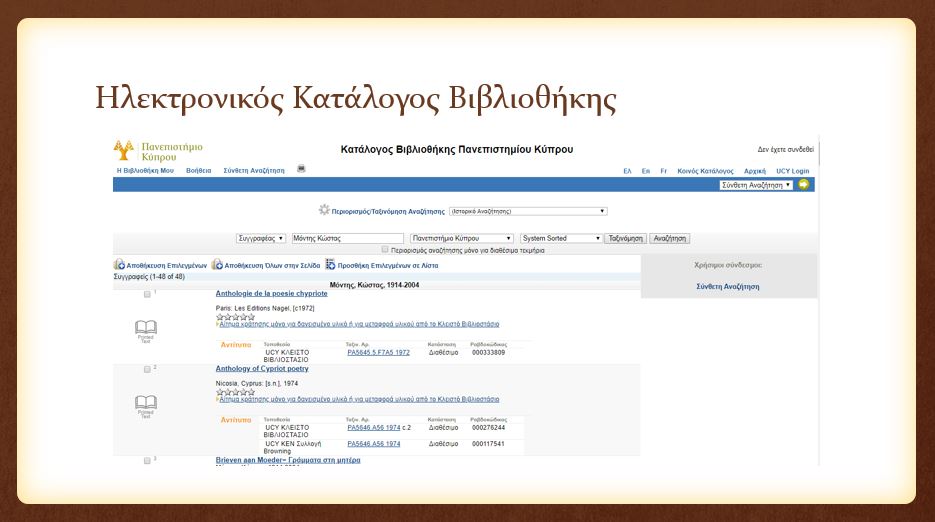
Task: Click the Ταξινόμηση button
Action: [626, 238]
